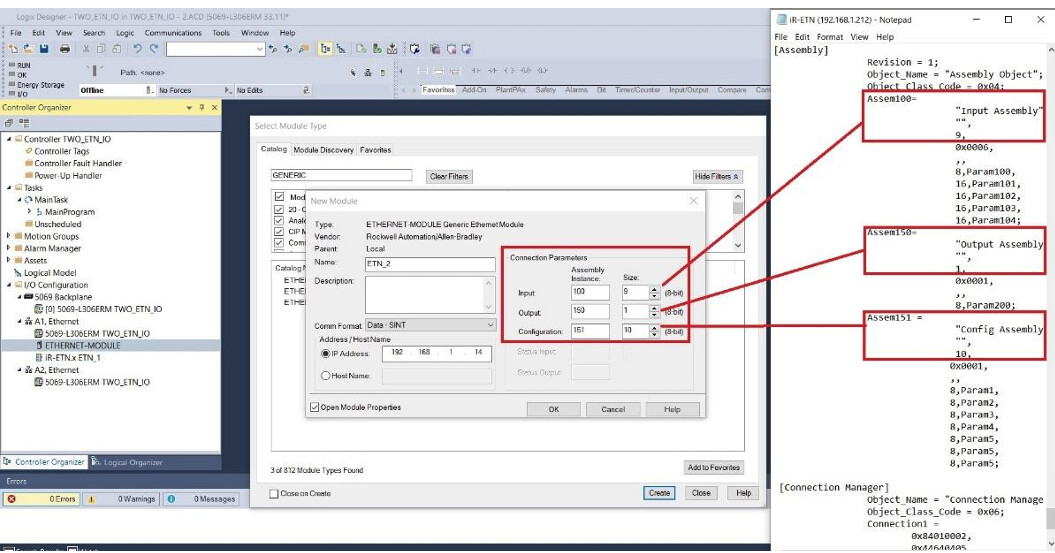This screenshot has height=553, width=1055.
Task: Switch to the Logical Organizer tab
Action: point(128,462)
